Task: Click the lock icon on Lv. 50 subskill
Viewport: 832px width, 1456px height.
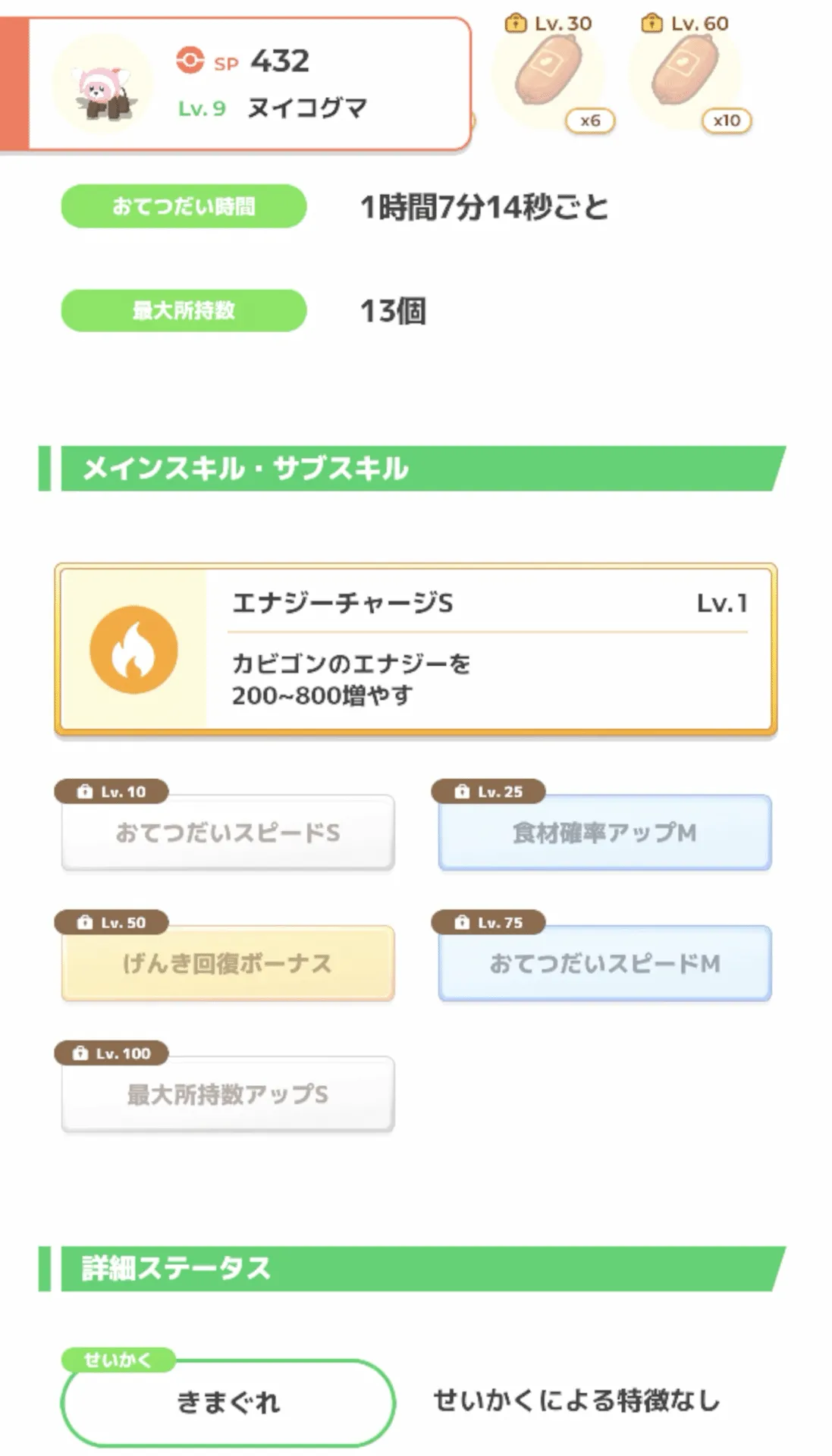Action: click(x=85, y=922)
